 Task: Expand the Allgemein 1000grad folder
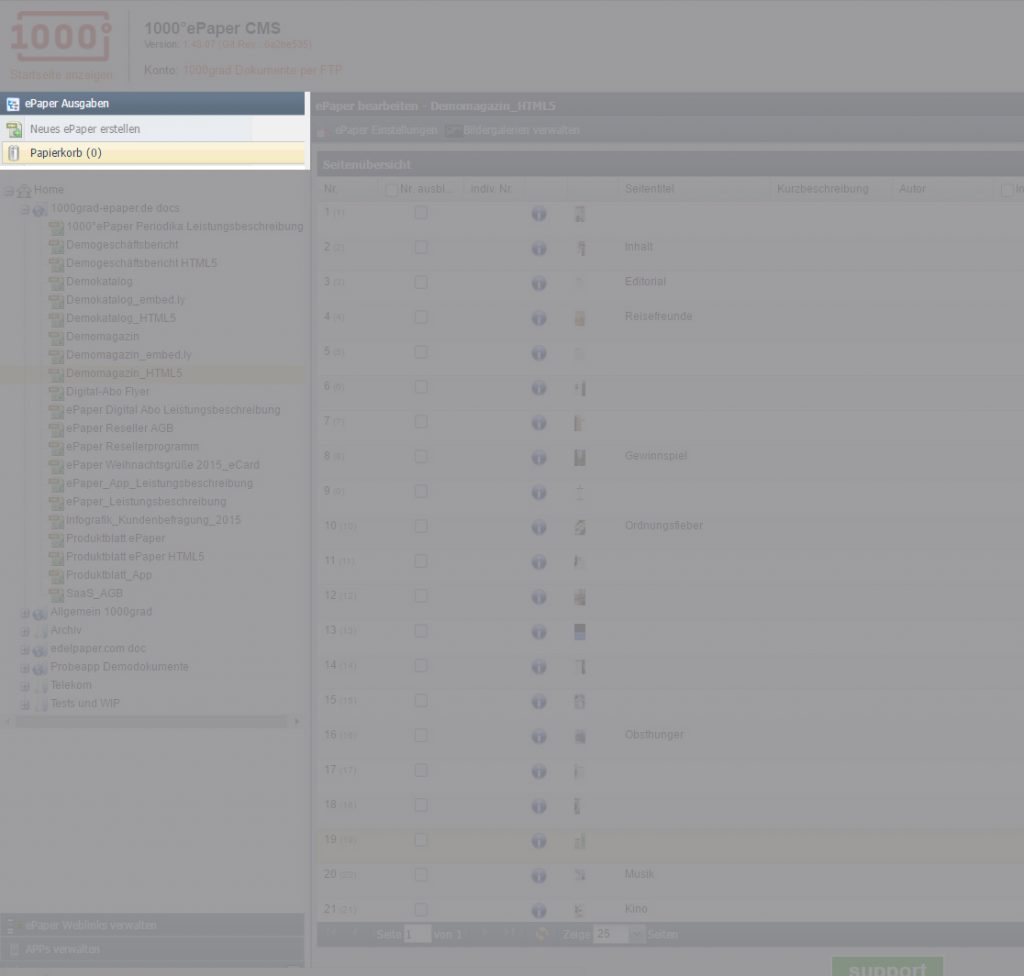click(x=25, y=613)
